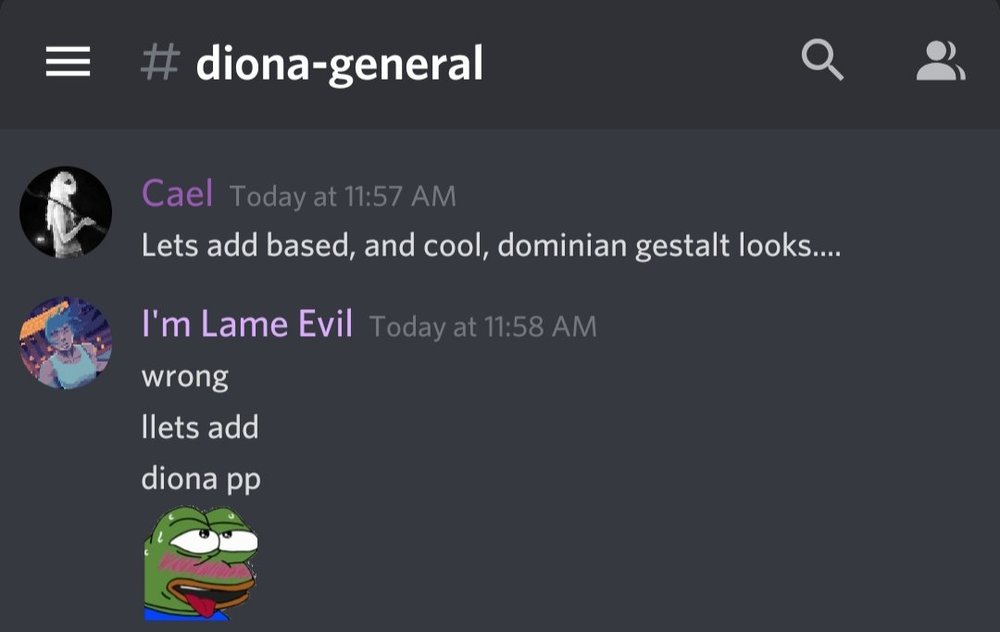The height and width of the screenshot is (632, 1000).
Task: Select the 'wrong' message
Action: coord(185,377)
